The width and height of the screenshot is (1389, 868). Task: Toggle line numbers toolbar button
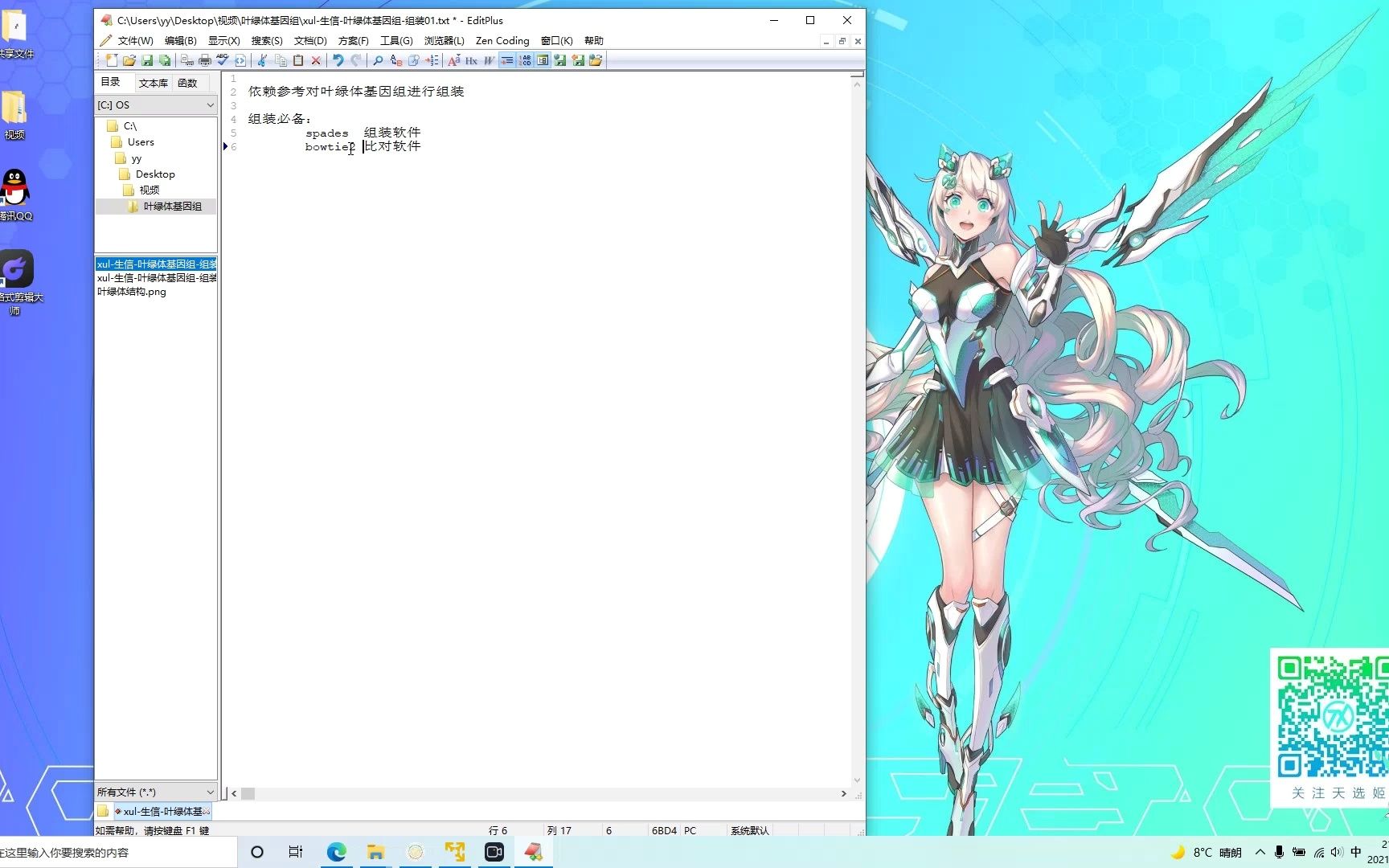click(525, 60)
